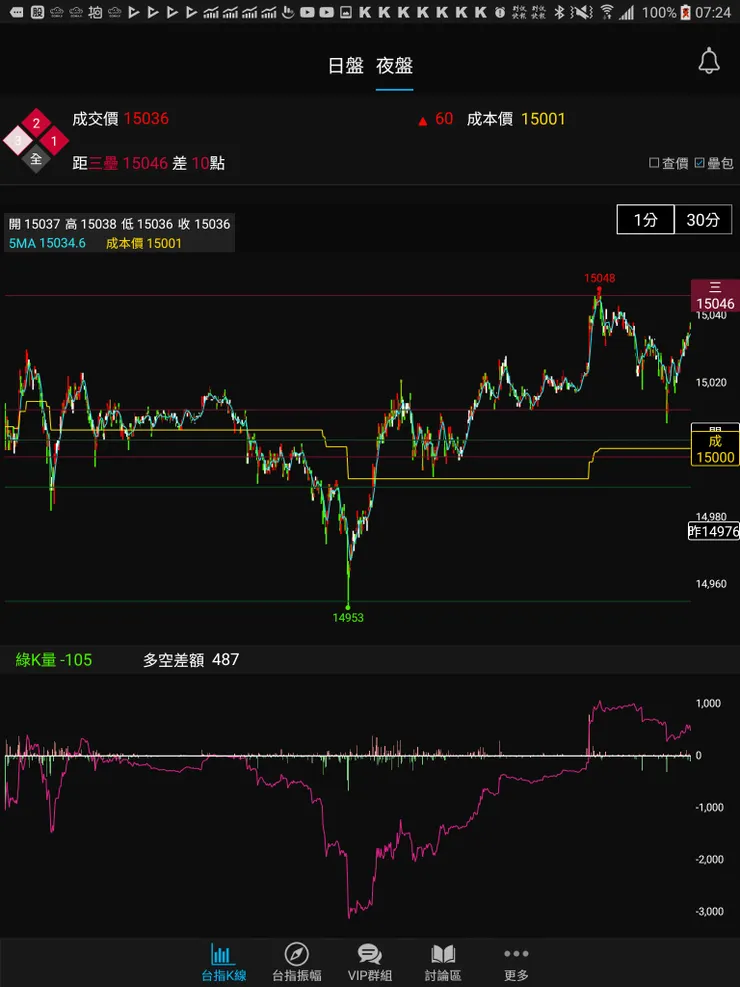Tap the 三 15046 price marker
Viewport: 740px width, 987px height.
(x=715, y=296)
